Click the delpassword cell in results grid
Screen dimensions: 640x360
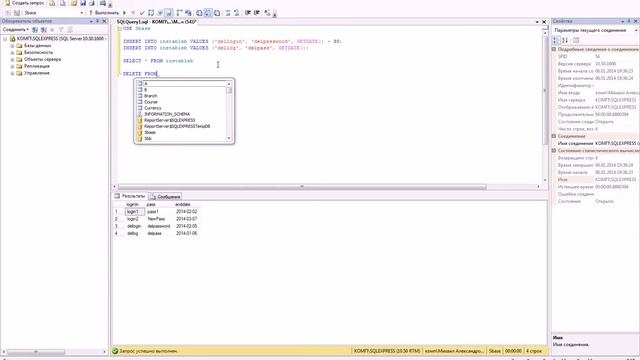click(159, 226)
